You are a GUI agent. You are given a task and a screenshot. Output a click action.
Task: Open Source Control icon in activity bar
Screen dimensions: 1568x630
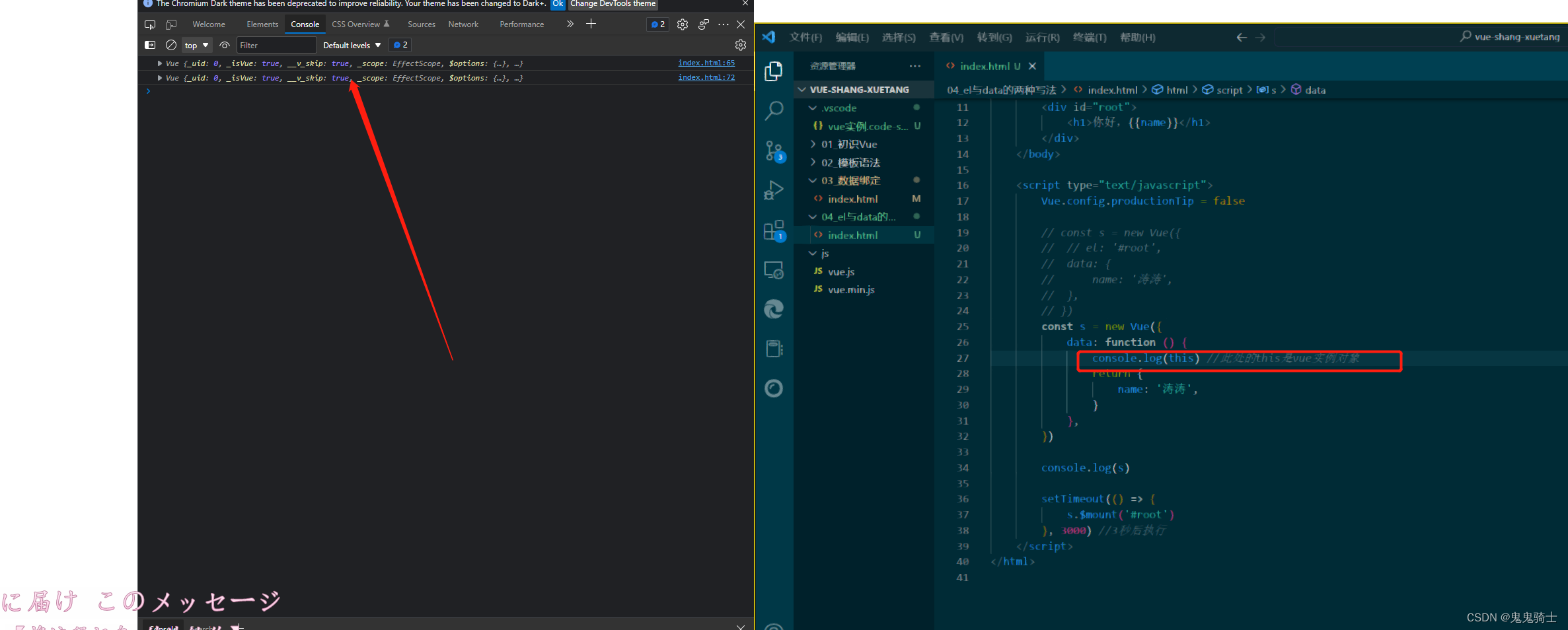pos(774,151)
